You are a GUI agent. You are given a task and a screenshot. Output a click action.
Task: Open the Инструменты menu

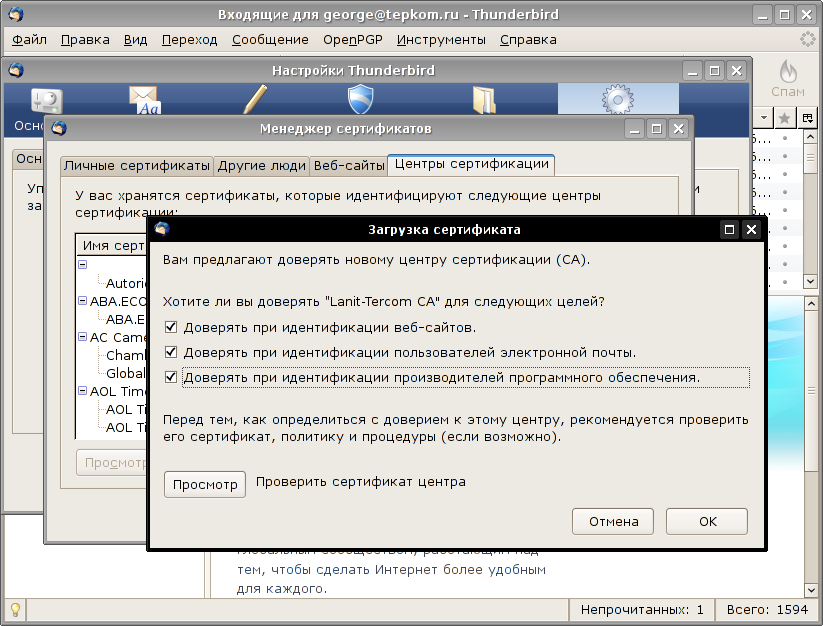click(441, 40)
